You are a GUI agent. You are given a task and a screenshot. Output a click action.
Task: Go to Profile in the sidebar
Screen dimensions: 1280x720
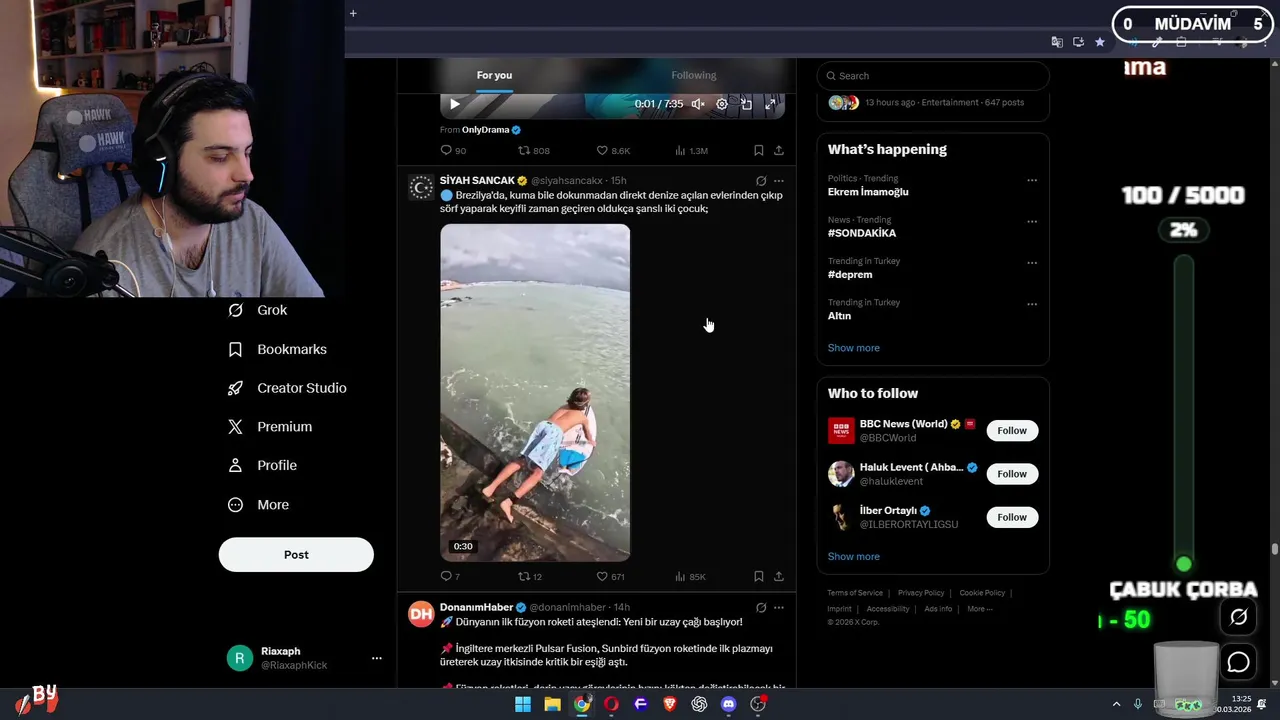click(x=263, y=465)
